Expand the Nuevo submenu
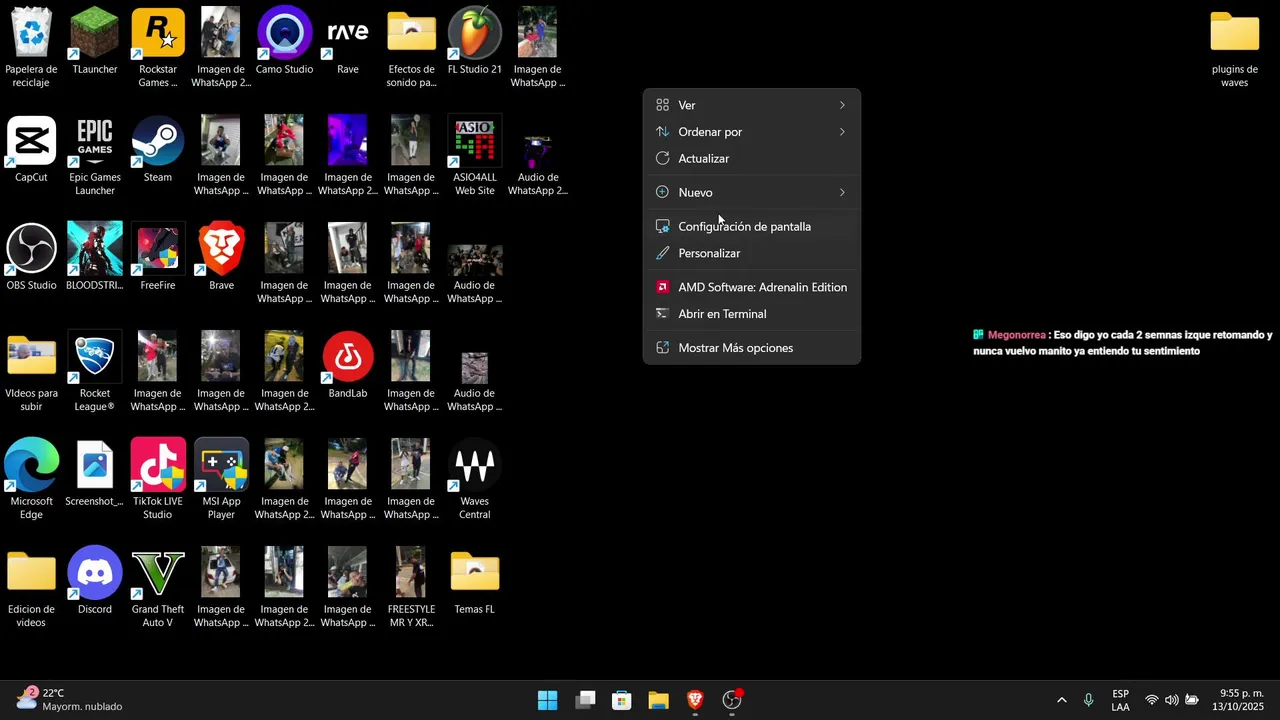The image size is (1280, 720). [751, 192]
